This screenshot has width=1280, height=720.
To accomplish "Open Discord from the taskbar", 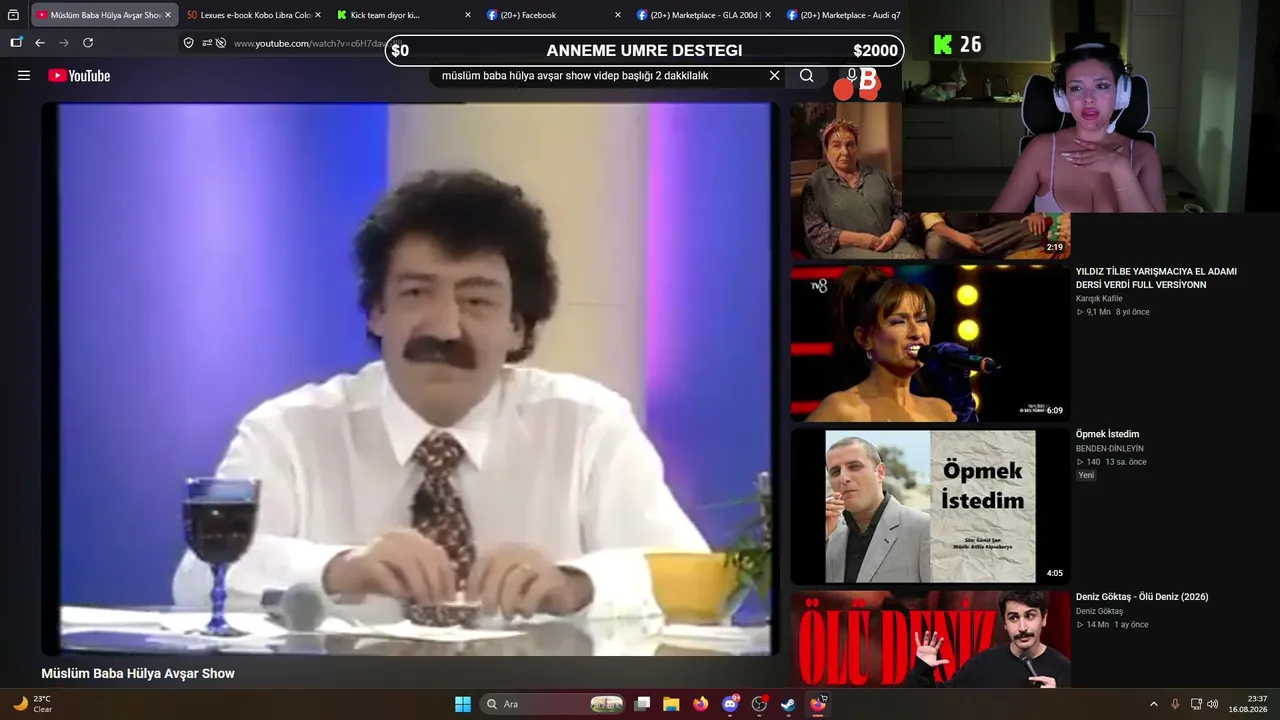I will pyautogui.click(x=730, y=704).
